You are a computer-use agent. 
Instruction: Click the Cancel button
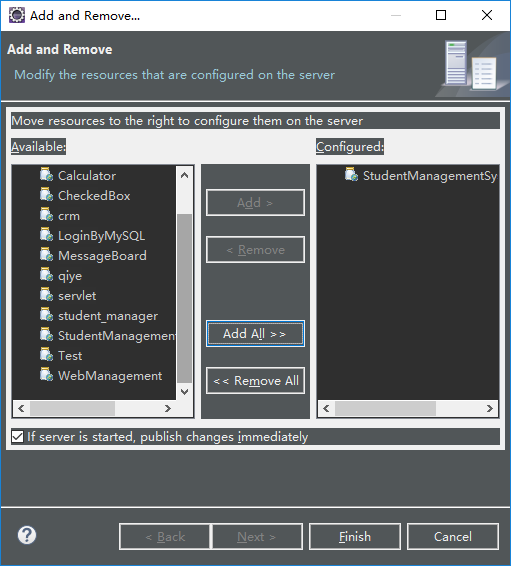453,536
